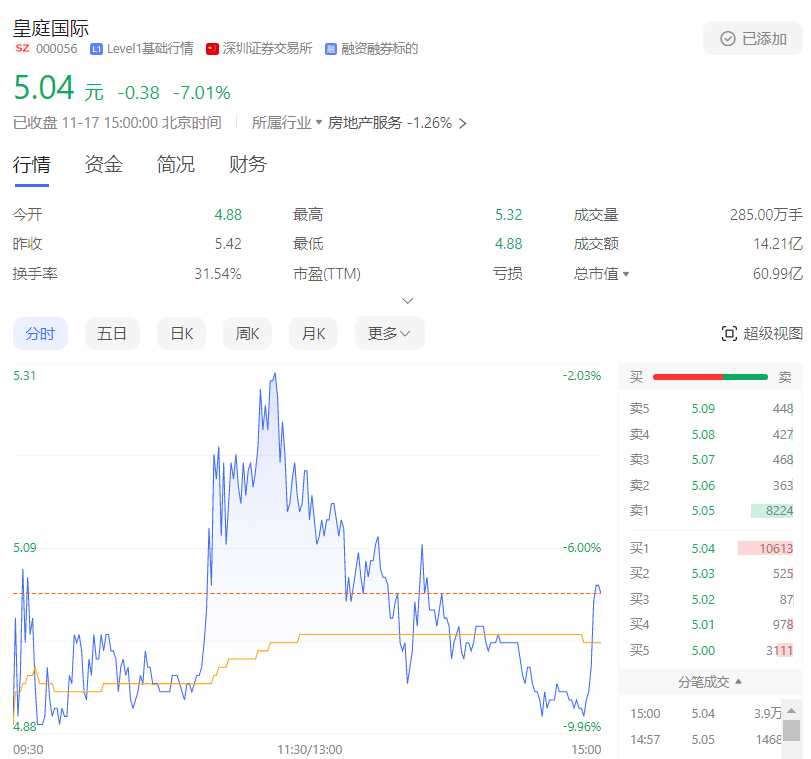Collapse the 分笔成交 section header

coord(710,682)
